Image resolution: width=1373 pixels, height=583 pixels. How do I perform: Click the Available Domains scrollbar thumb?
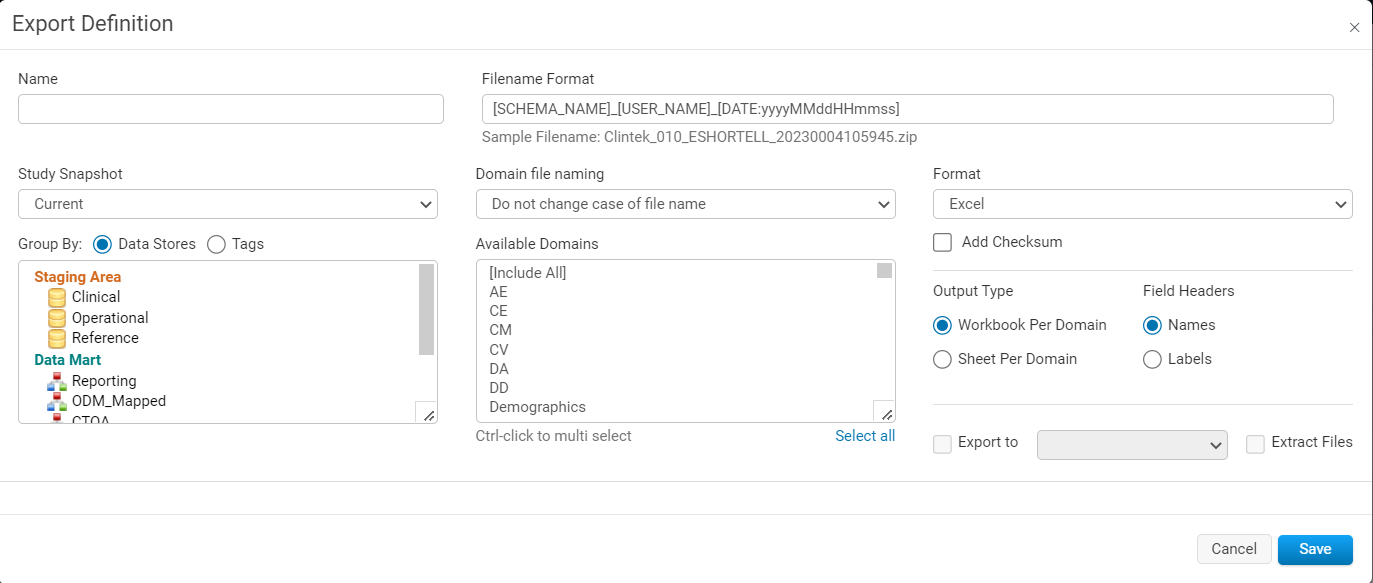pyautogui.click(x=884, y=271)
